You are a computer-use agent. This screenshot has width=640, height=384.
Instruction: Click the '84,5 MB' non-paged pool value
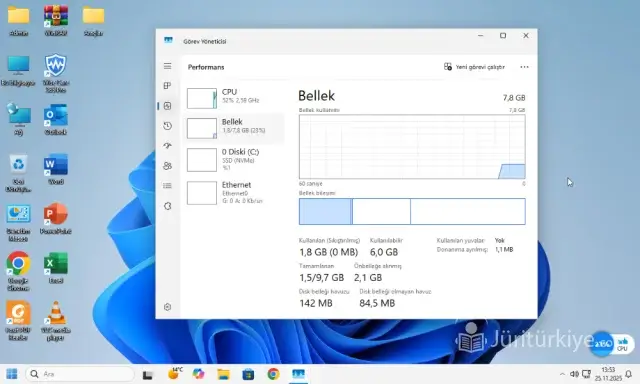(x=377, y=303)
